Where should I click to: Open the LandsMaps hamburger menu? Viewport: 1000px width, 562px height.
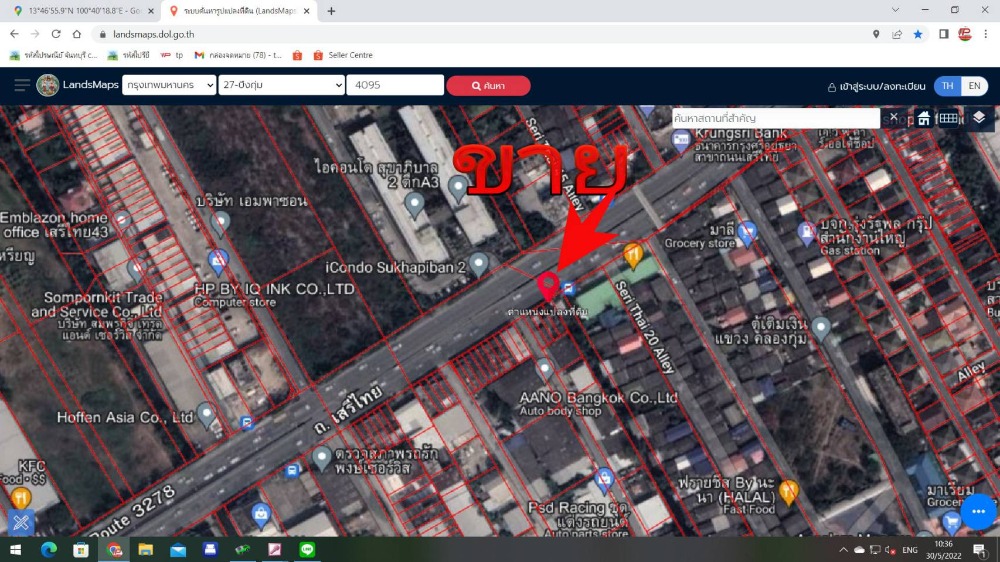pyautogui.click(x=22, y=85)
